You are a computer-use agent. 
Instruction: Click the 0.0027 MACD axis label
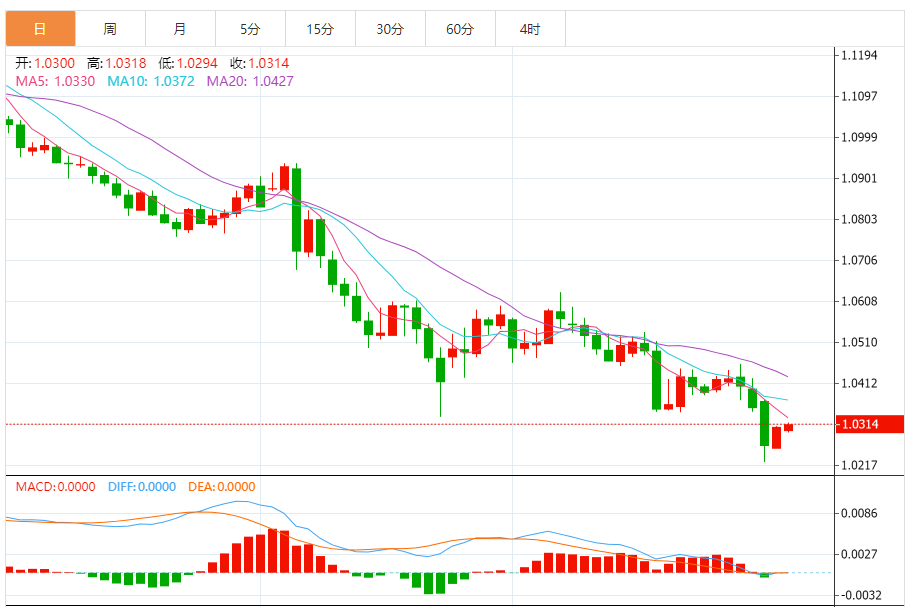[859, 554]
